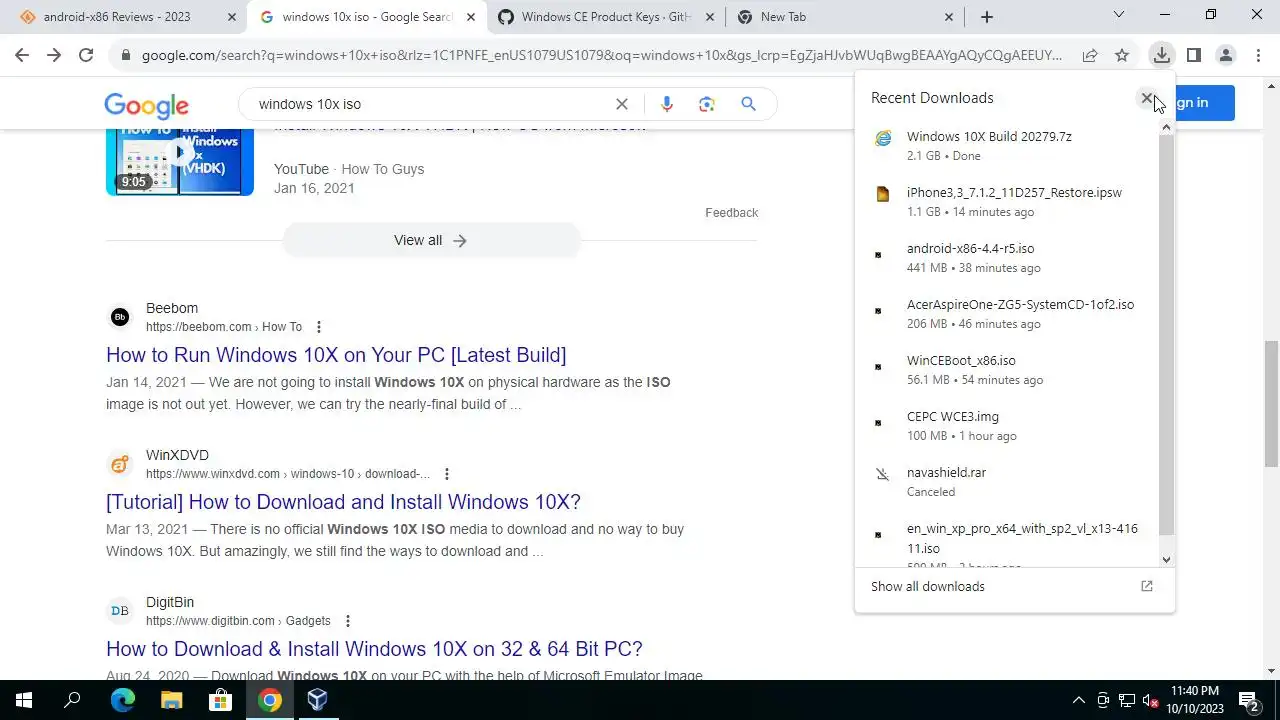
Task: Click the browser Back arrow
Action: click(x=22, y=56)
